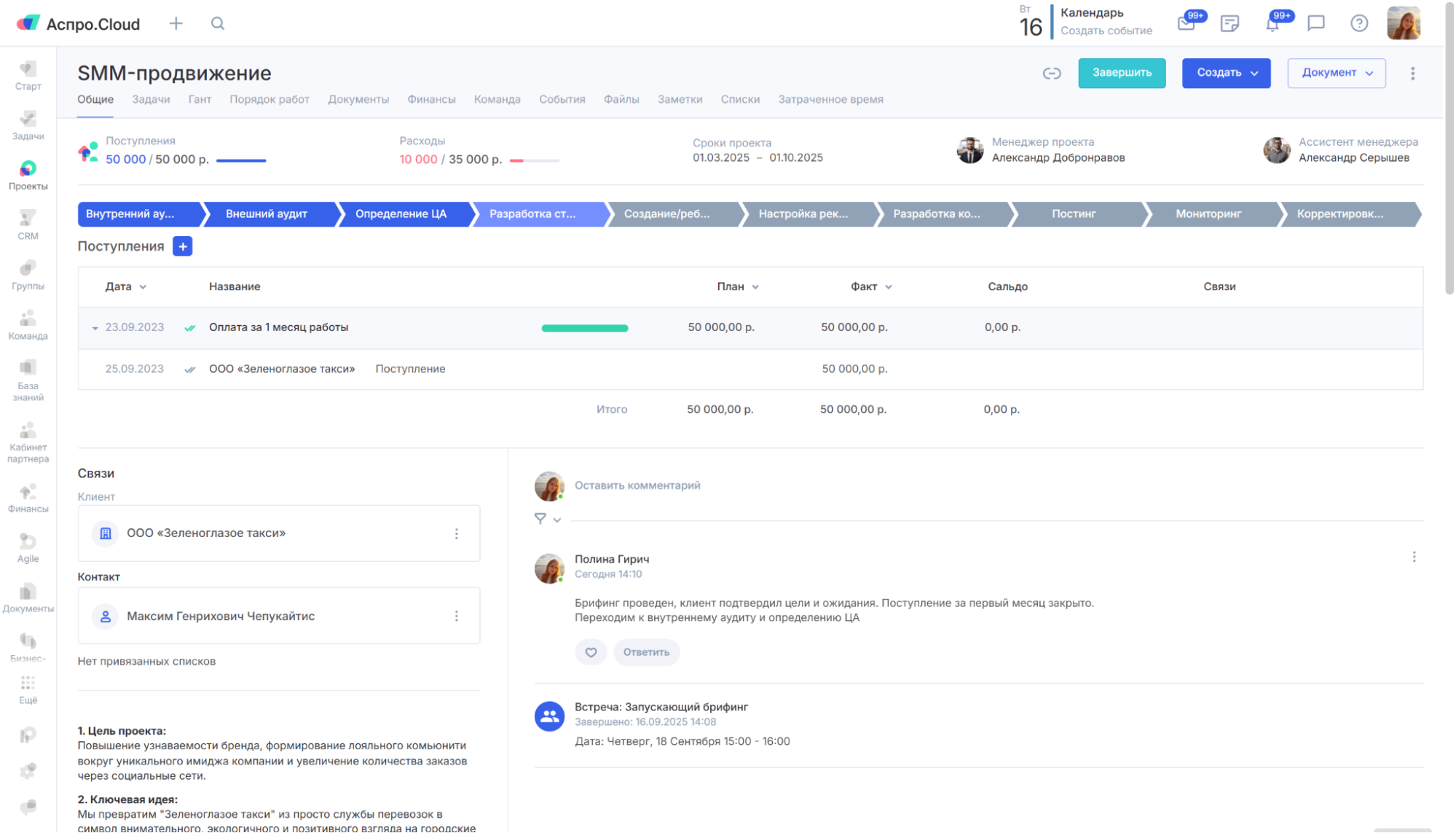Click the help question mark icon
The width and height of the screenshot is (1456, 833).
point(1358,23)
